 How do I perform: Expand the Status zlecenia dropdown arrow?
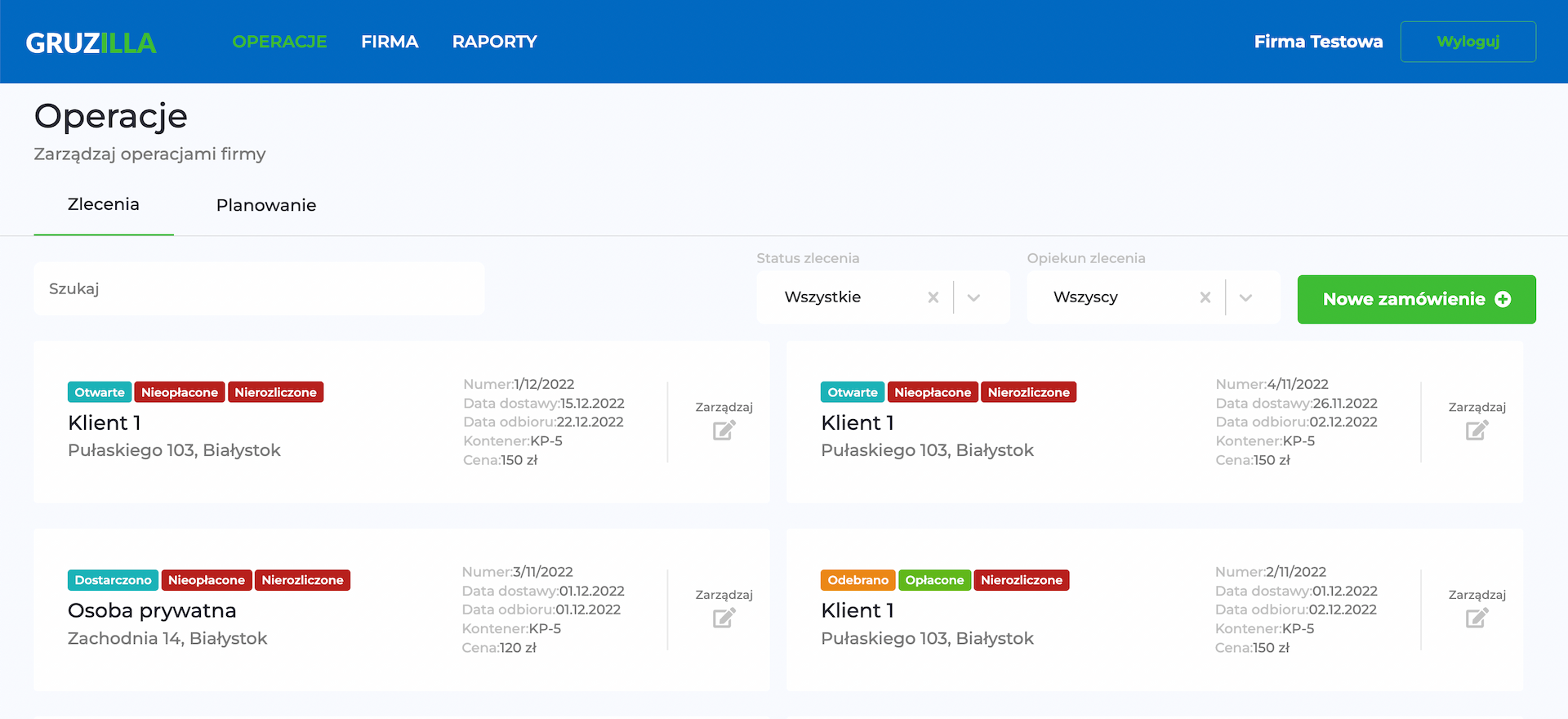pos(973,297)
